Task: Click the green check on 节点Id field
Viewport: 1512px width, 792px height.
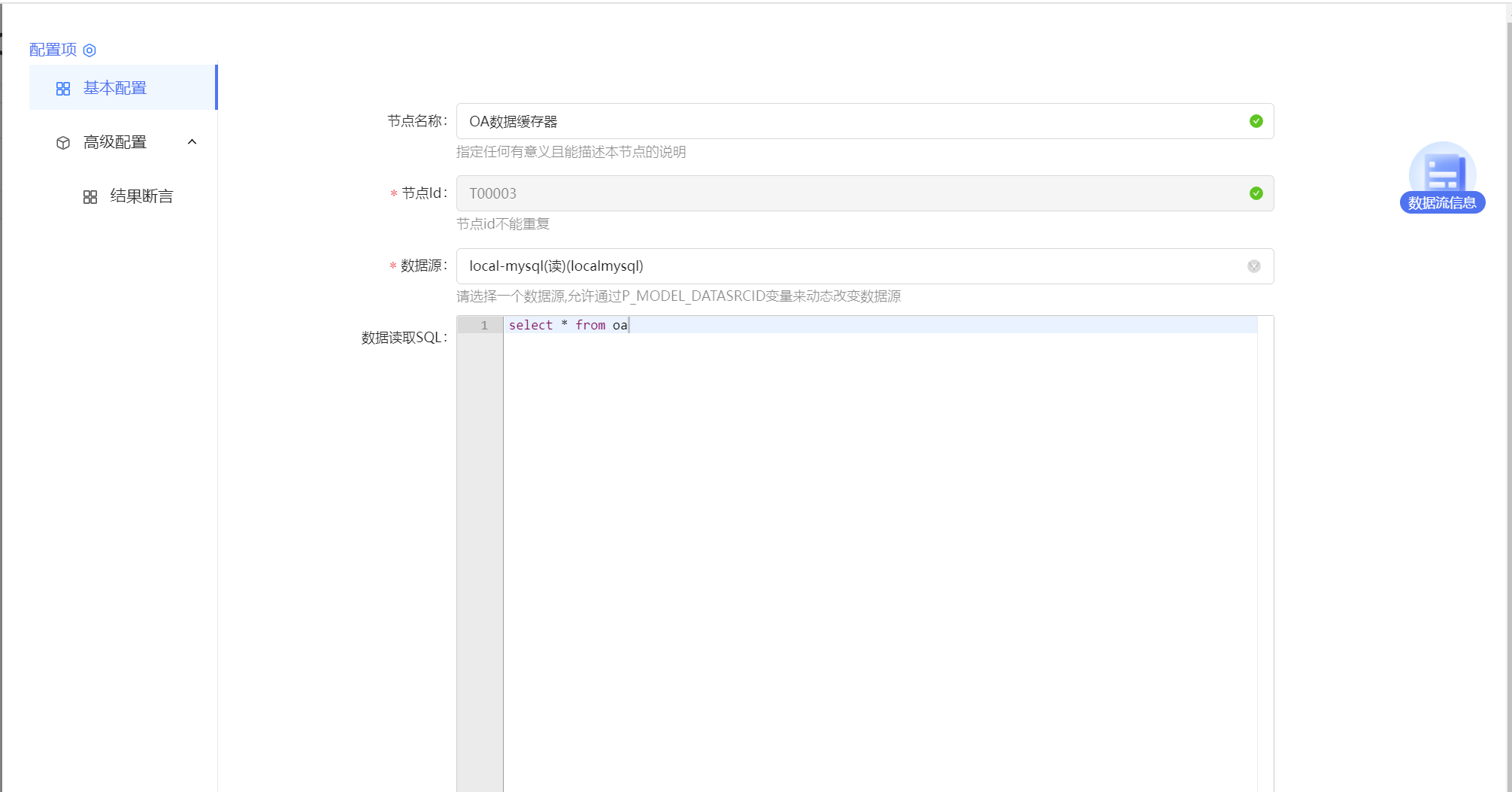Action: tap(1255, 193)
